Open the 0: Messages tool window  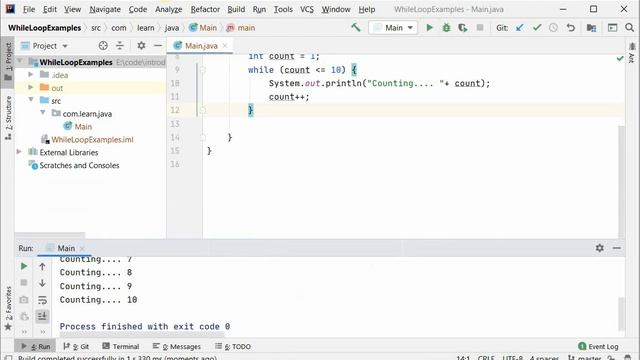point(177,346)
